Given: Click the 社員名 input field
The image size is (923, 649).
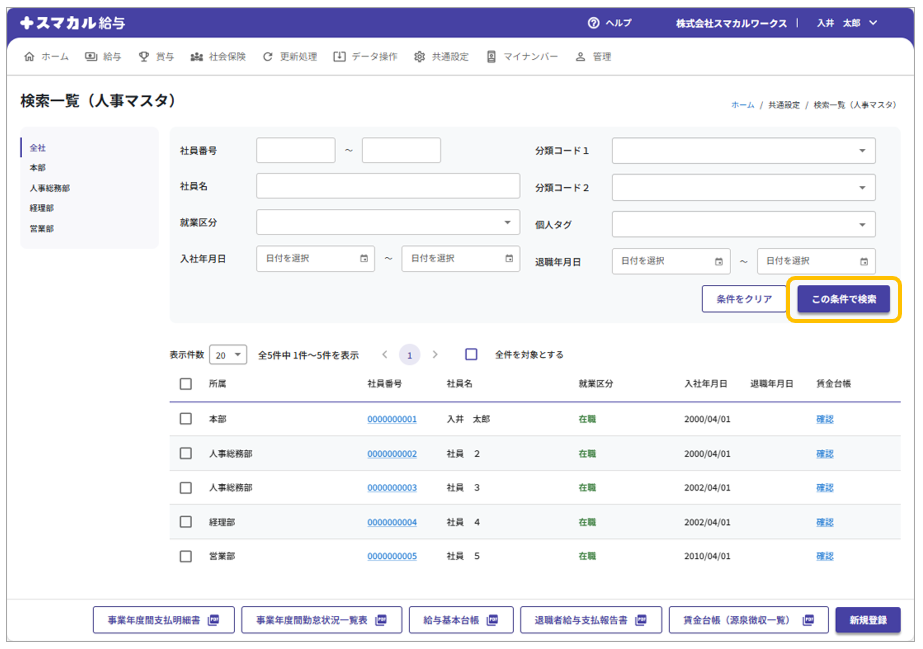Looking at the screenshot, I should pyautogui.click(x=388, y=186).
